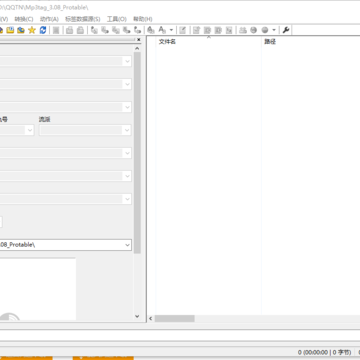Click the discogs disc tag source icon
360x360 pixels.
click(254, 30)
